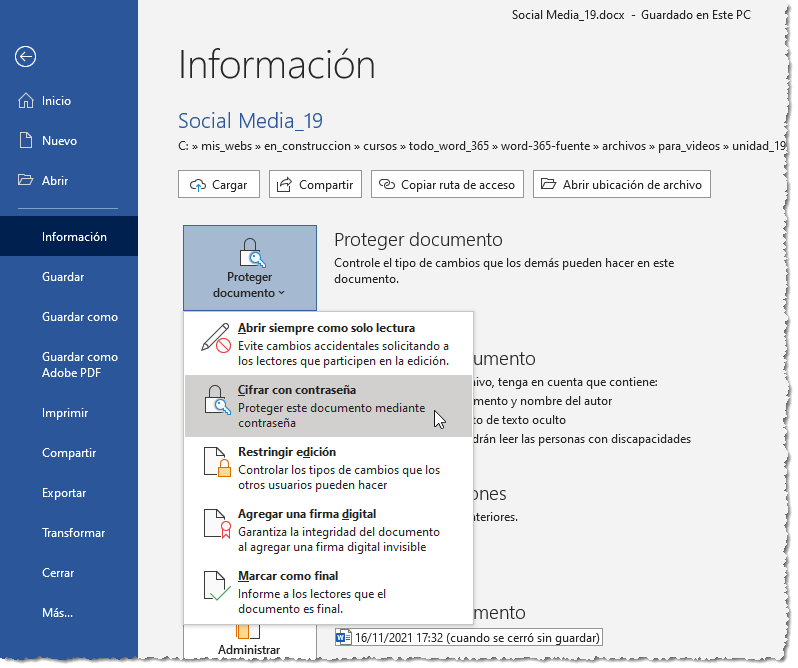Click the share arrow icon in Compartir
This screenshot has height=668, width=798.
284,185
